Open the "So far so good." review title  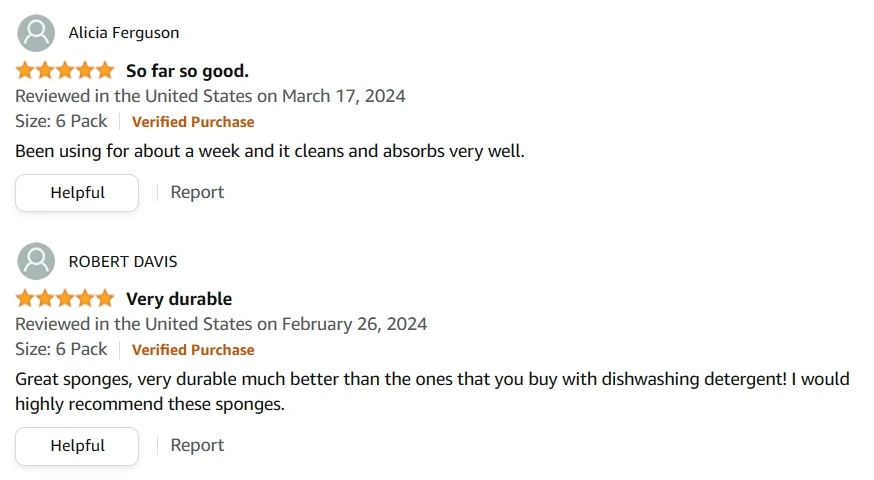(187, 71)
